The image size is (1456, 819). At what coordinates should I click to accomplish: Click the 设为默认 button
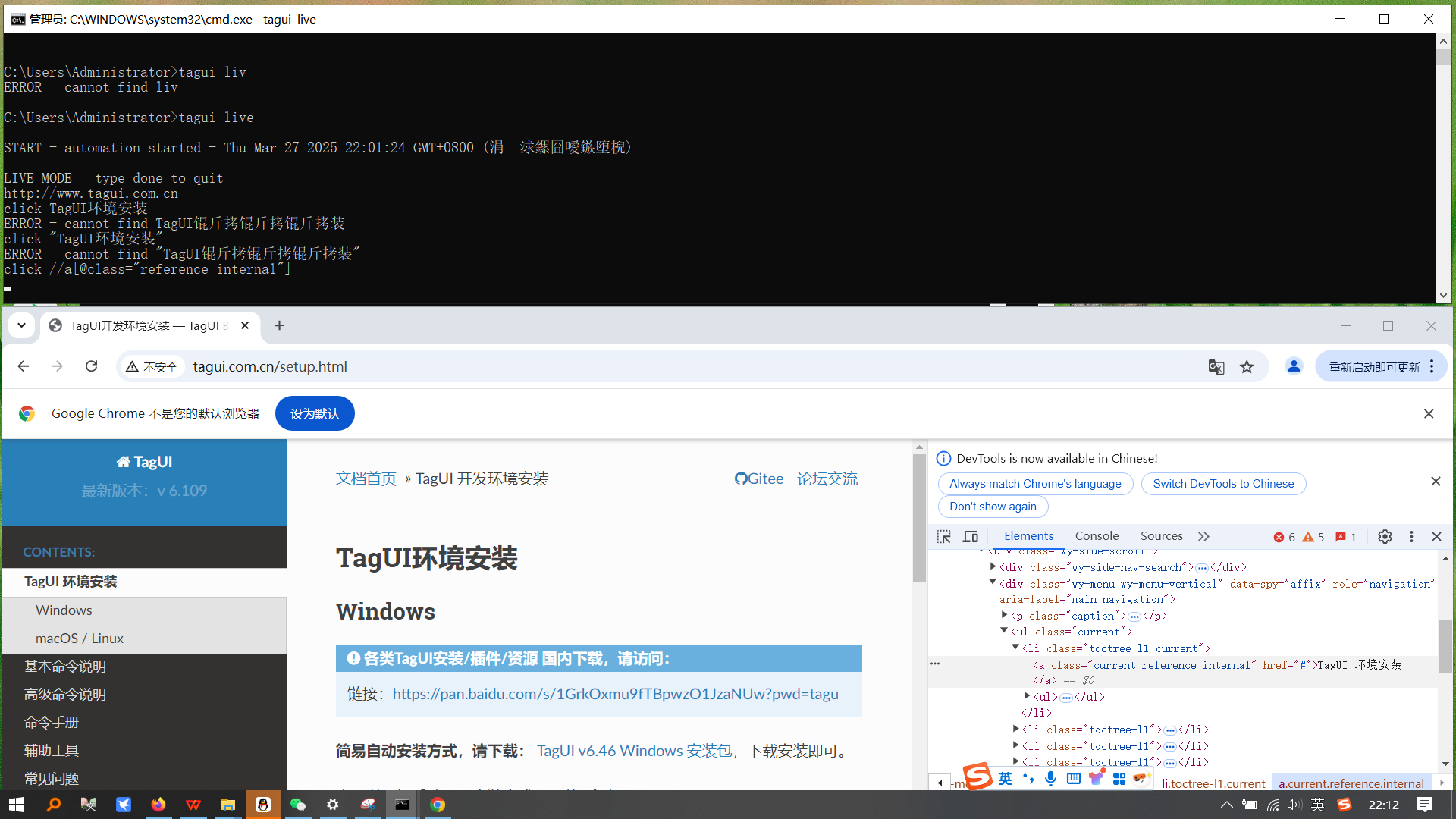pyautogui.click(x=315, y=413)
